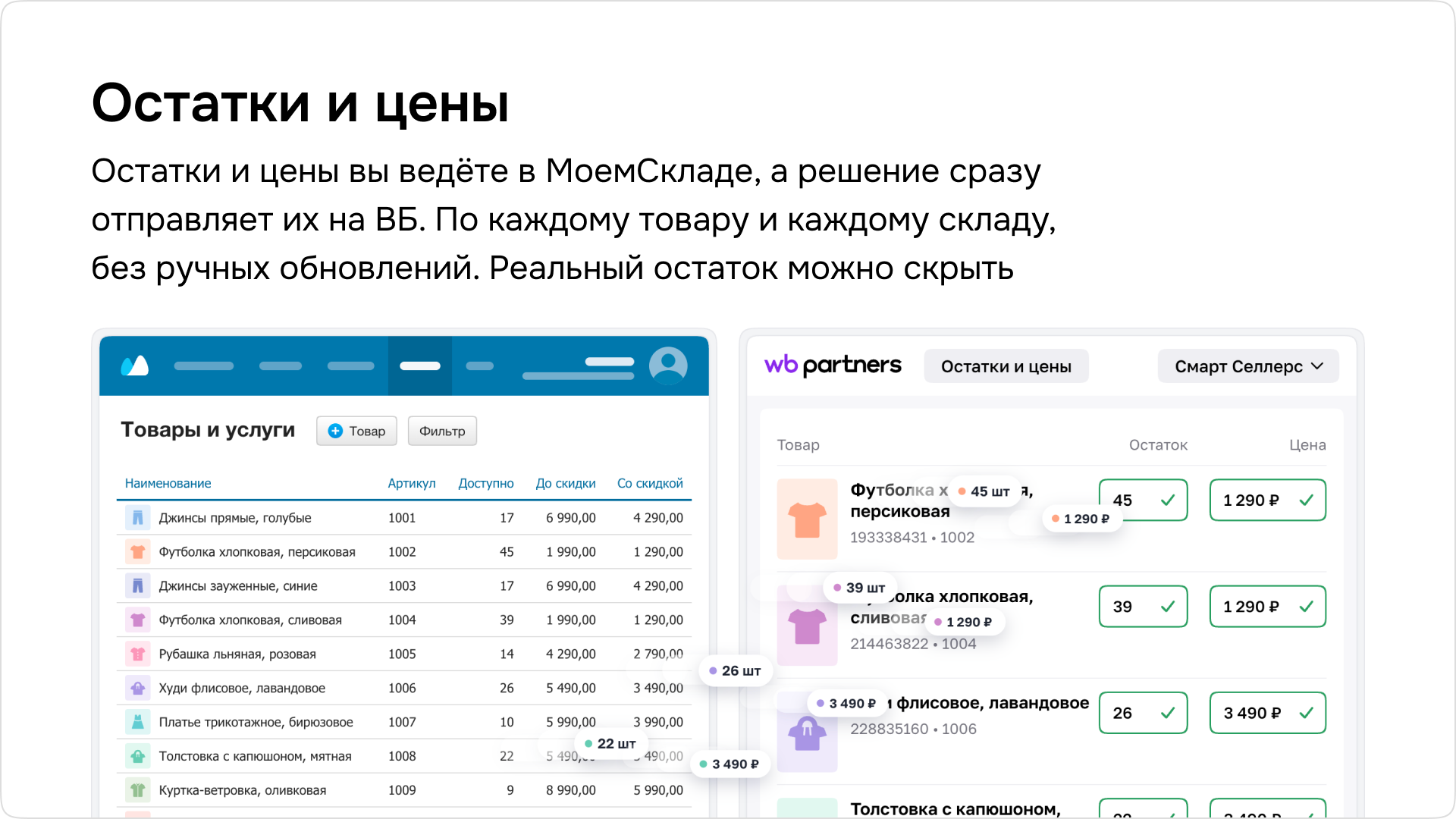Click article number 1004 cell
The height and width of the screenshot is (819, 1456).
click(x=402, y=620)
